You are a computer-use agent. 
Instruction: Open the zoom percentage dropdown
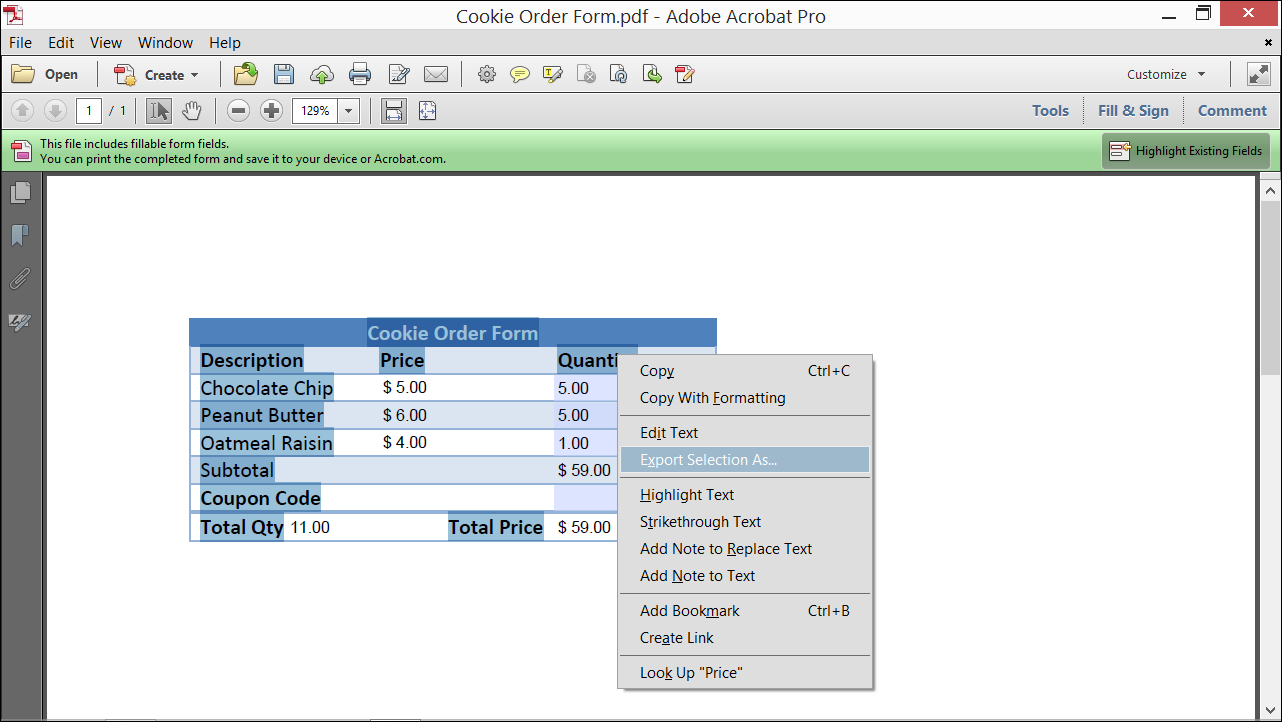[347, 110]
